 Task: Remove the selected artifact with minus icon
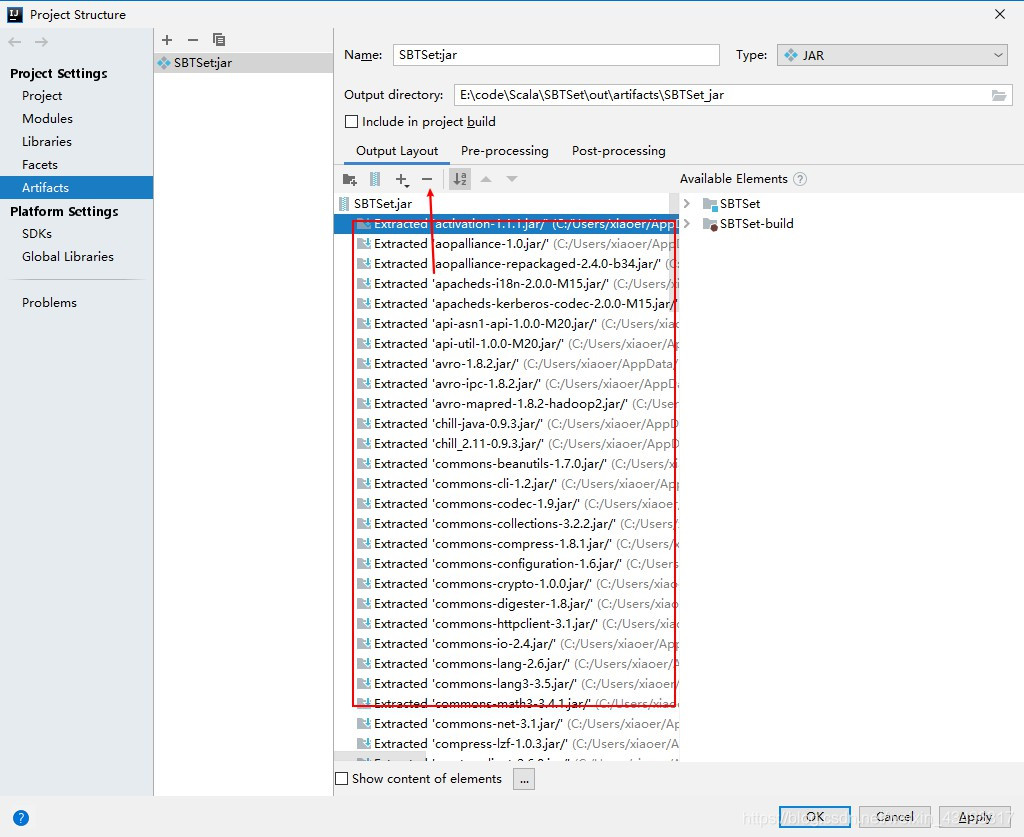tap(193, 40)
